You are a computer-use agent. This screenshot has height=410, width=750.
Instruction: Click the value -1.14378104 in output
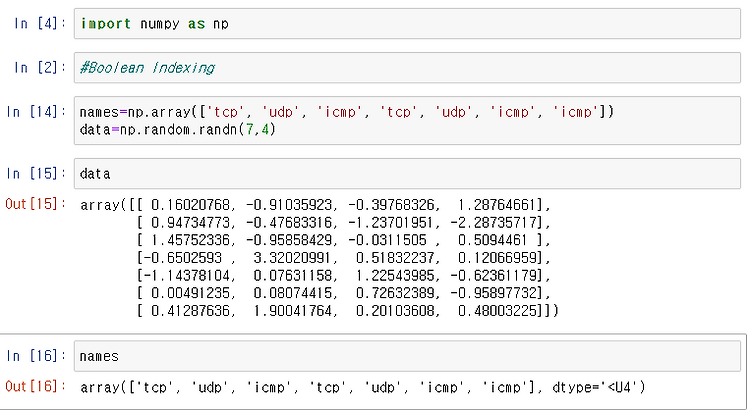click(x=187, y=276)
